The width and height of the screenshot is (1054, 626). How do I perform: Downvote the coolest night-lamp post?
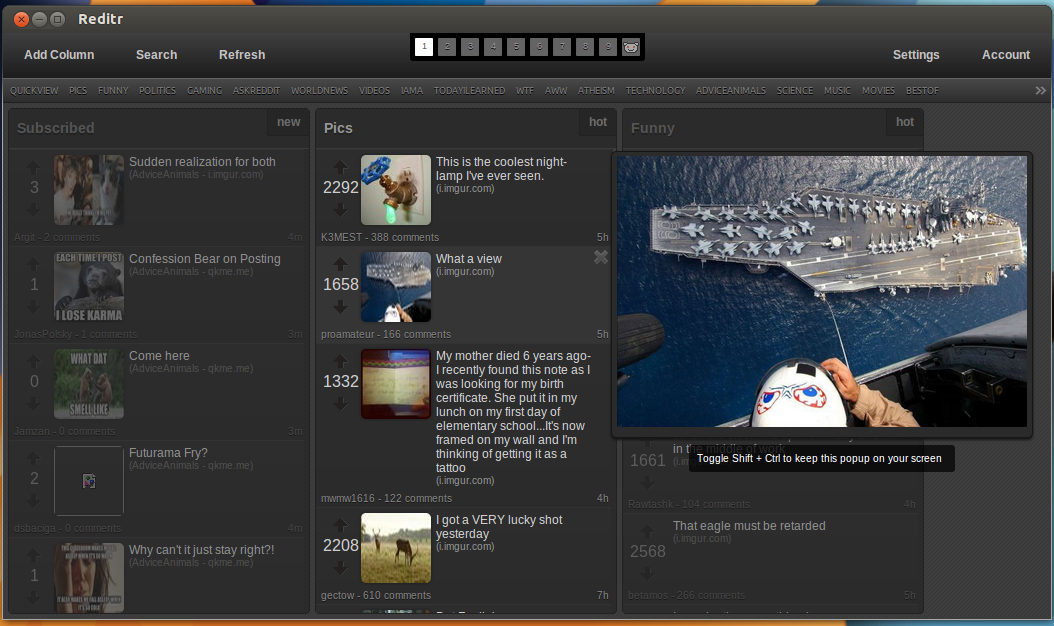click(x=340, y=209)
